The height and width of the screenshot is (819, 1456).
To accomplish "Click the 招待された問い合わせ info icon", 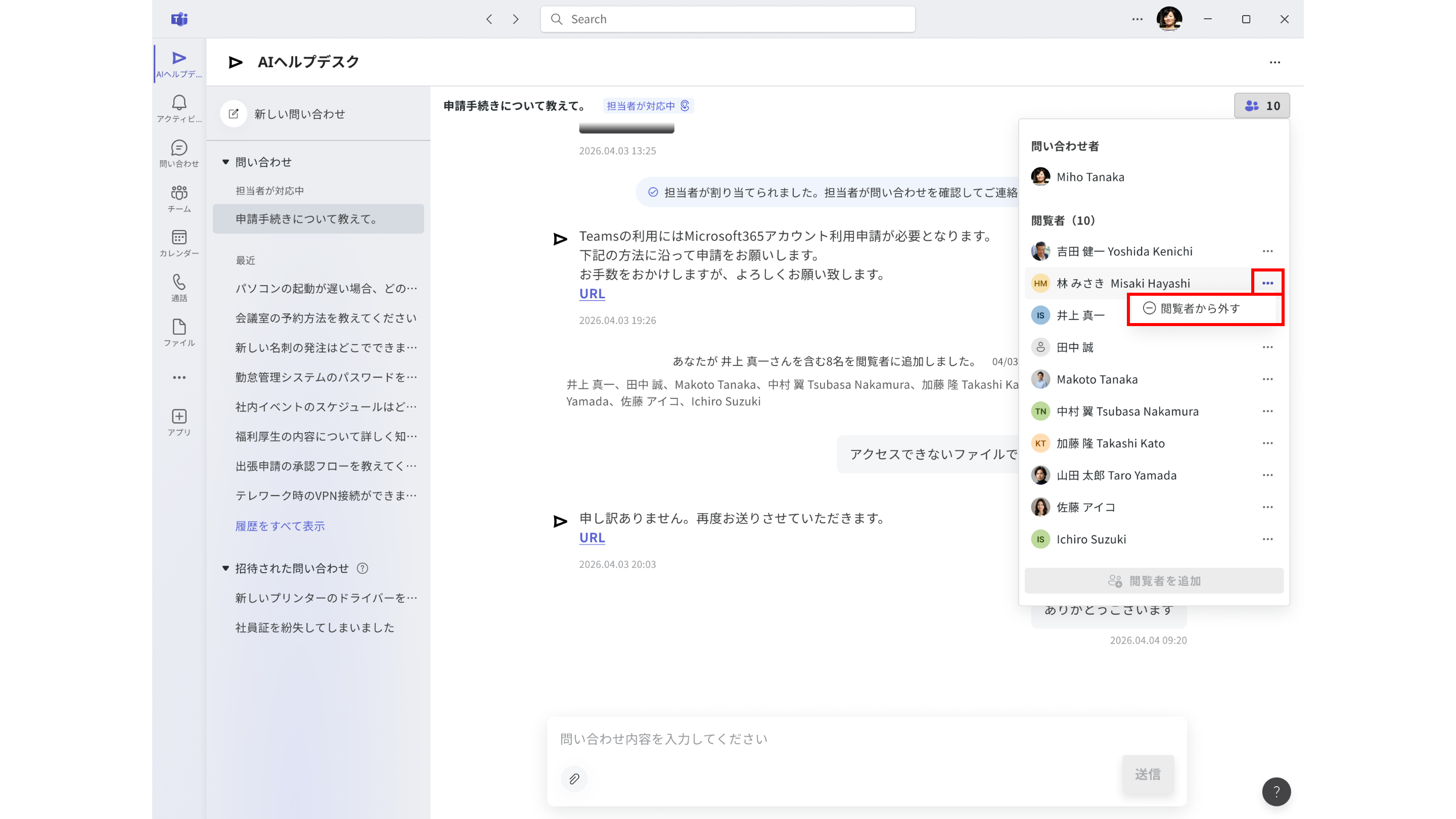I will (362, 568).
